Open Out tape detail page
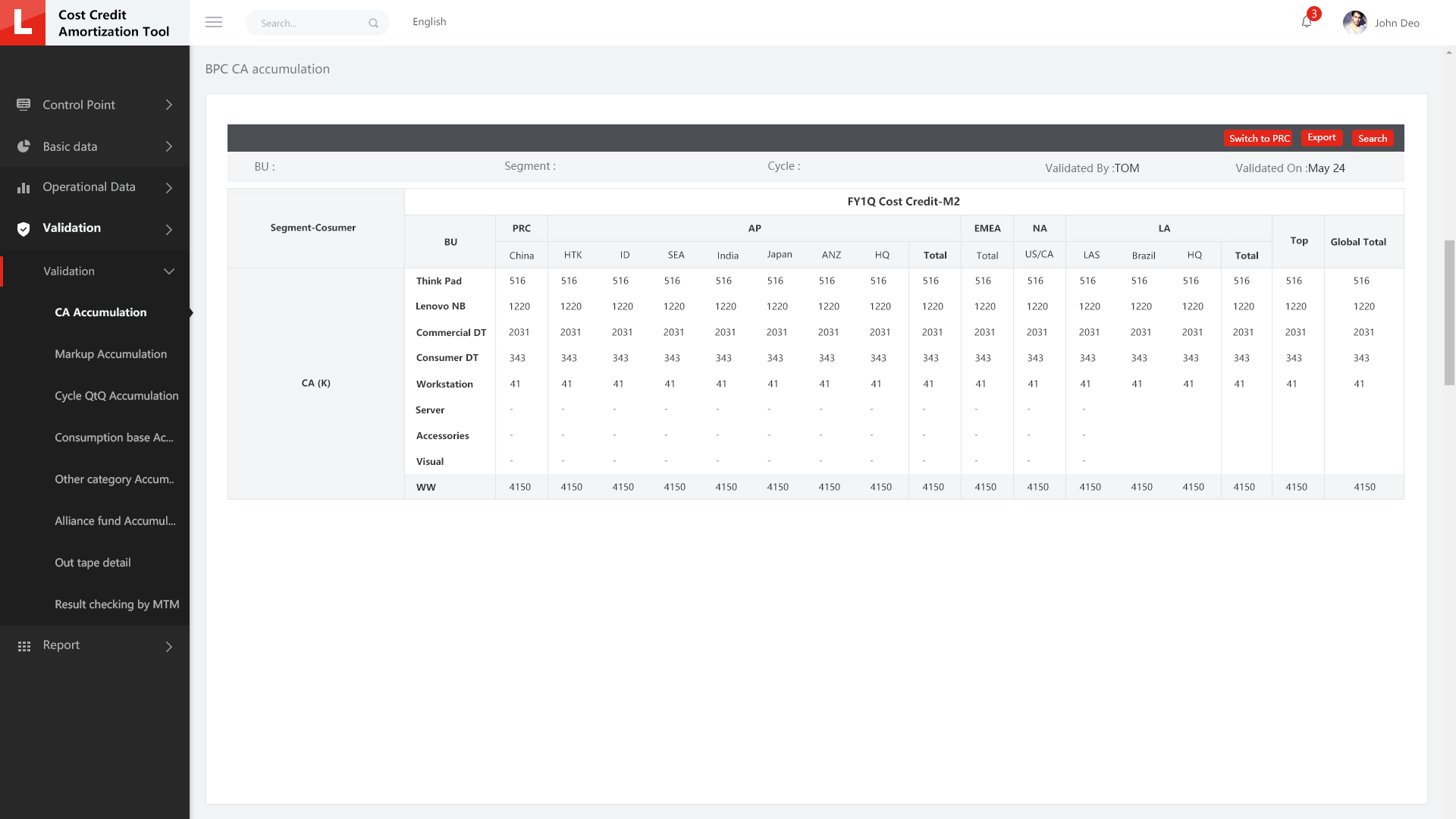Image resolution: width=1456 pixels, height=819 pixels. coord(93,563)
